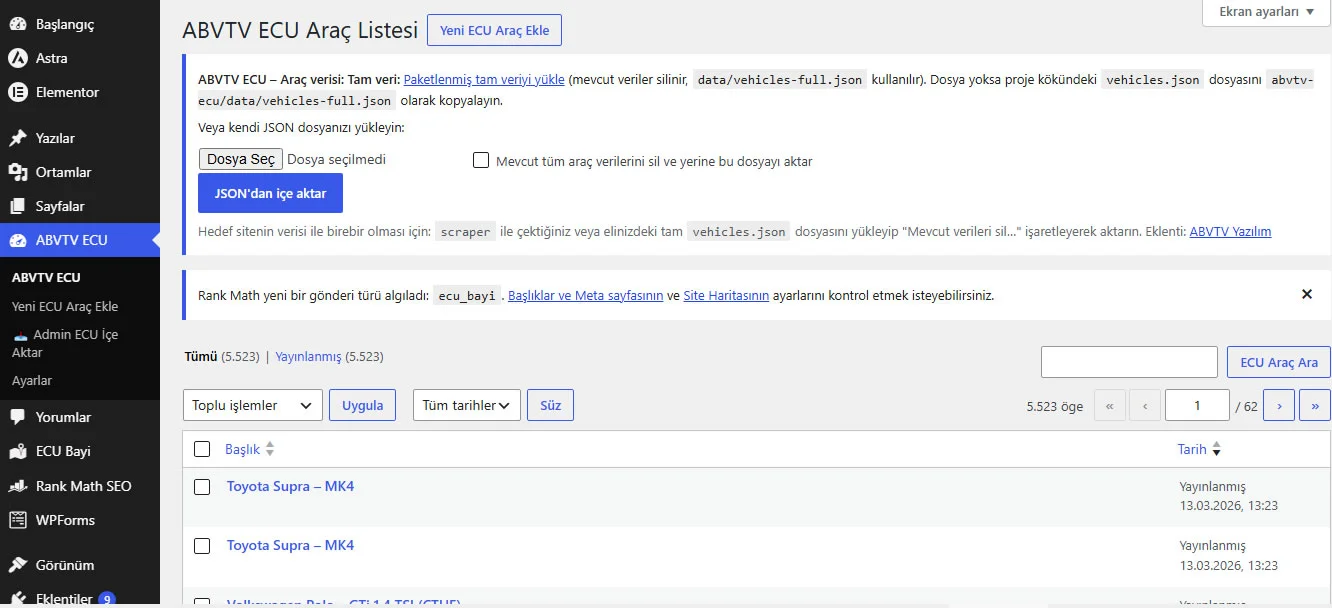Click the ECU Bayi sidebar icon
1332x608 pixels.
tap(17, 451)
